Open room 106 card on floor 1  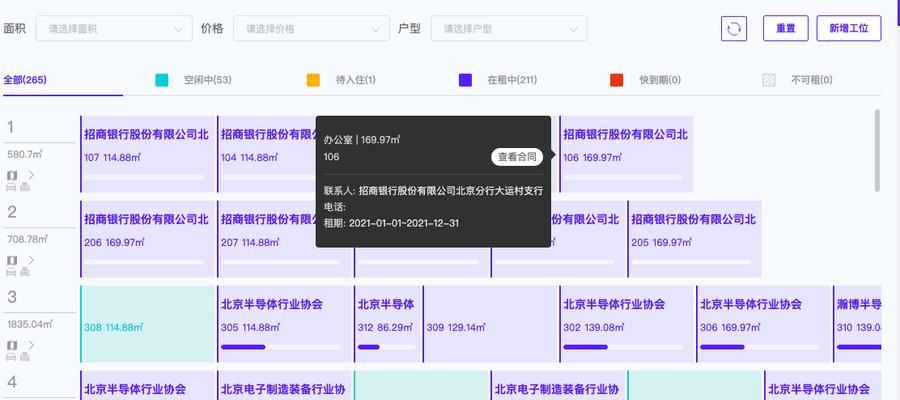626,154
